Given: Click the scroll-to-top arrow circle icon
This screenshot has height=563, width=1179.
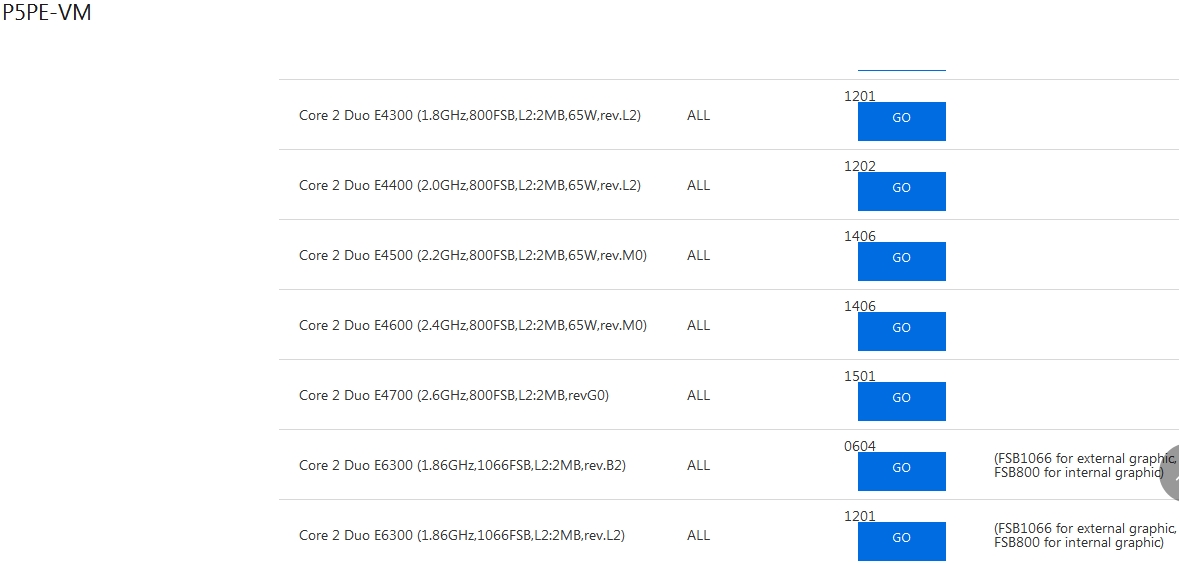Looking at the screenshot, I should coord(1169,472).
